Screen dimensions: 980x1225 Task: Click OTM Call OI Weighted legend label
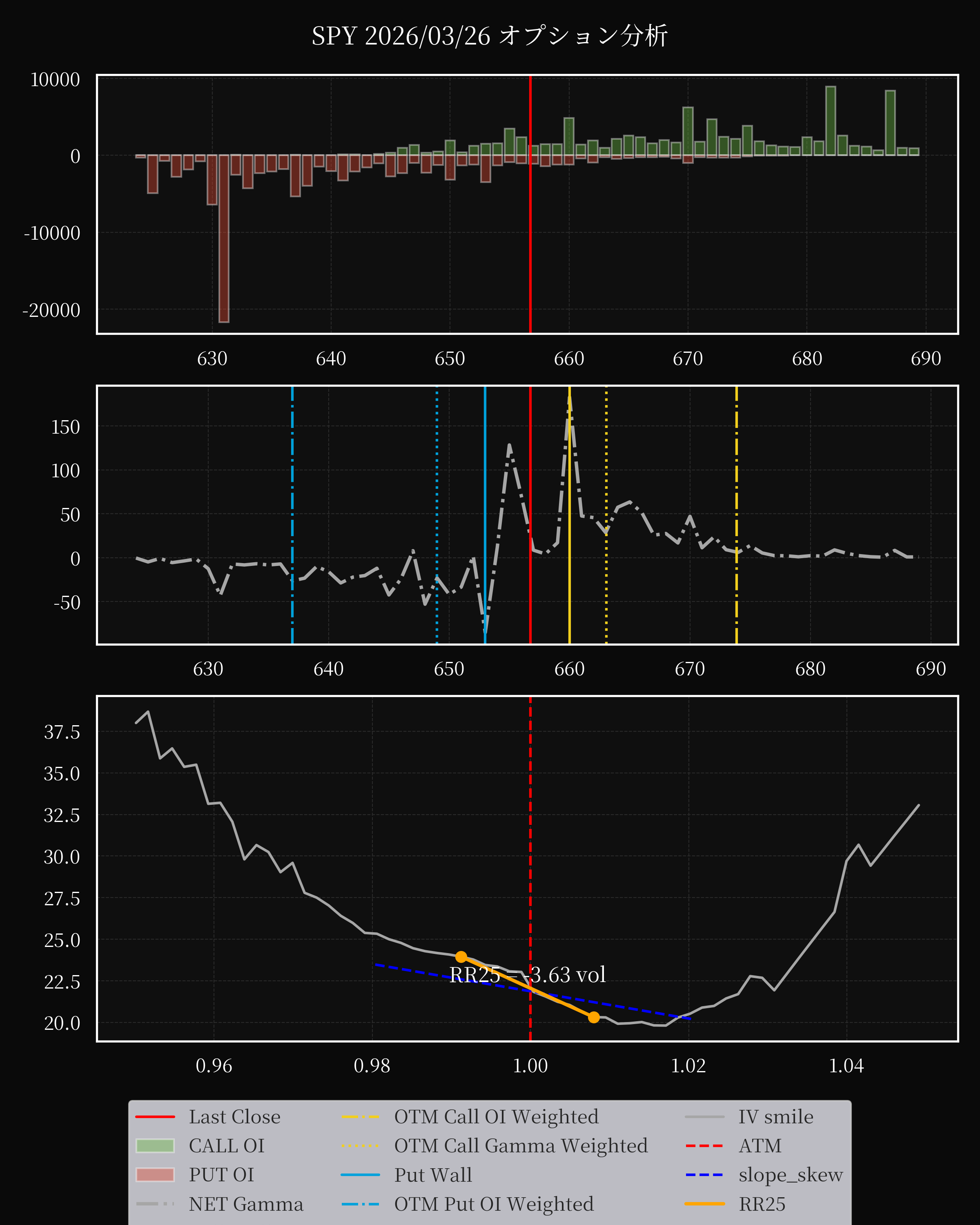pos(497,1116)
